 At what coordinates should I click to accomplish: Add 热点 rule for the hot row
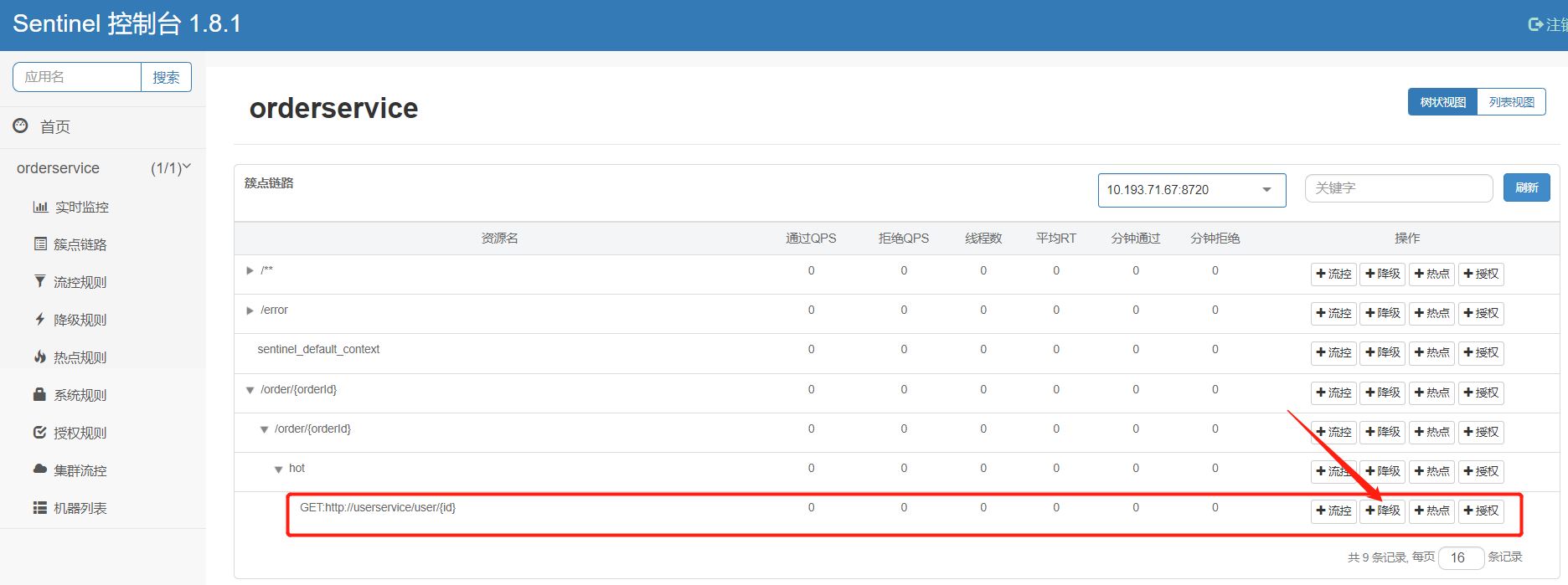1432,471
